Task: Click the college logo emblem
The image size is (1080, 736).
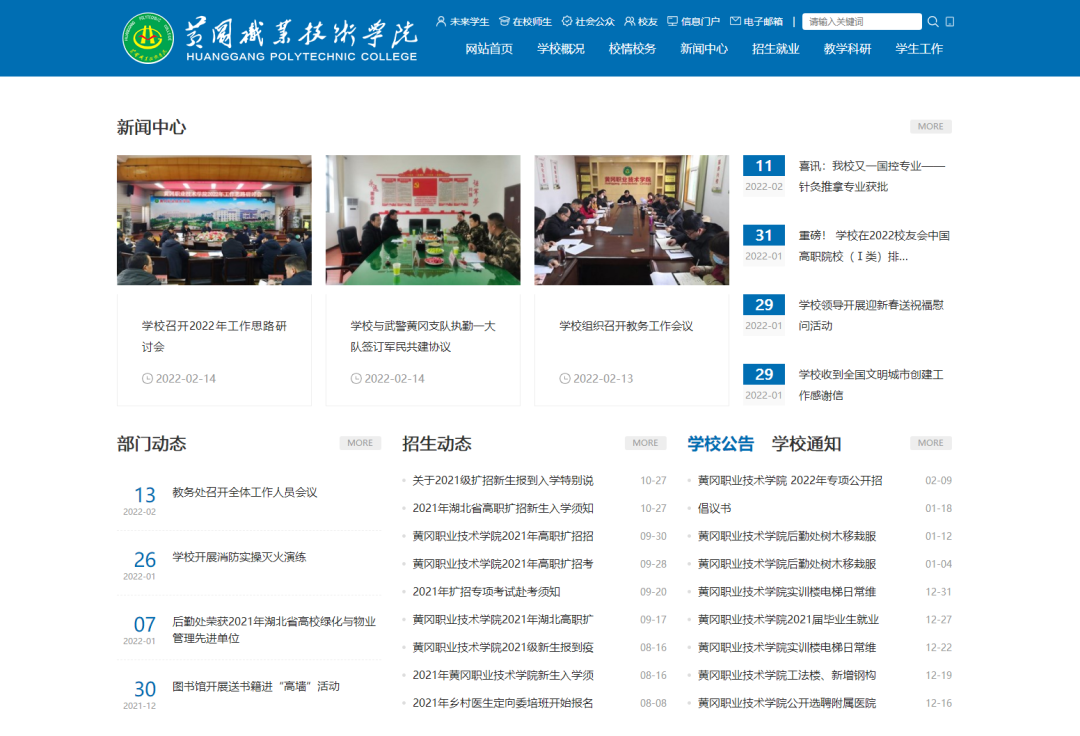Action: coord(148,38)
